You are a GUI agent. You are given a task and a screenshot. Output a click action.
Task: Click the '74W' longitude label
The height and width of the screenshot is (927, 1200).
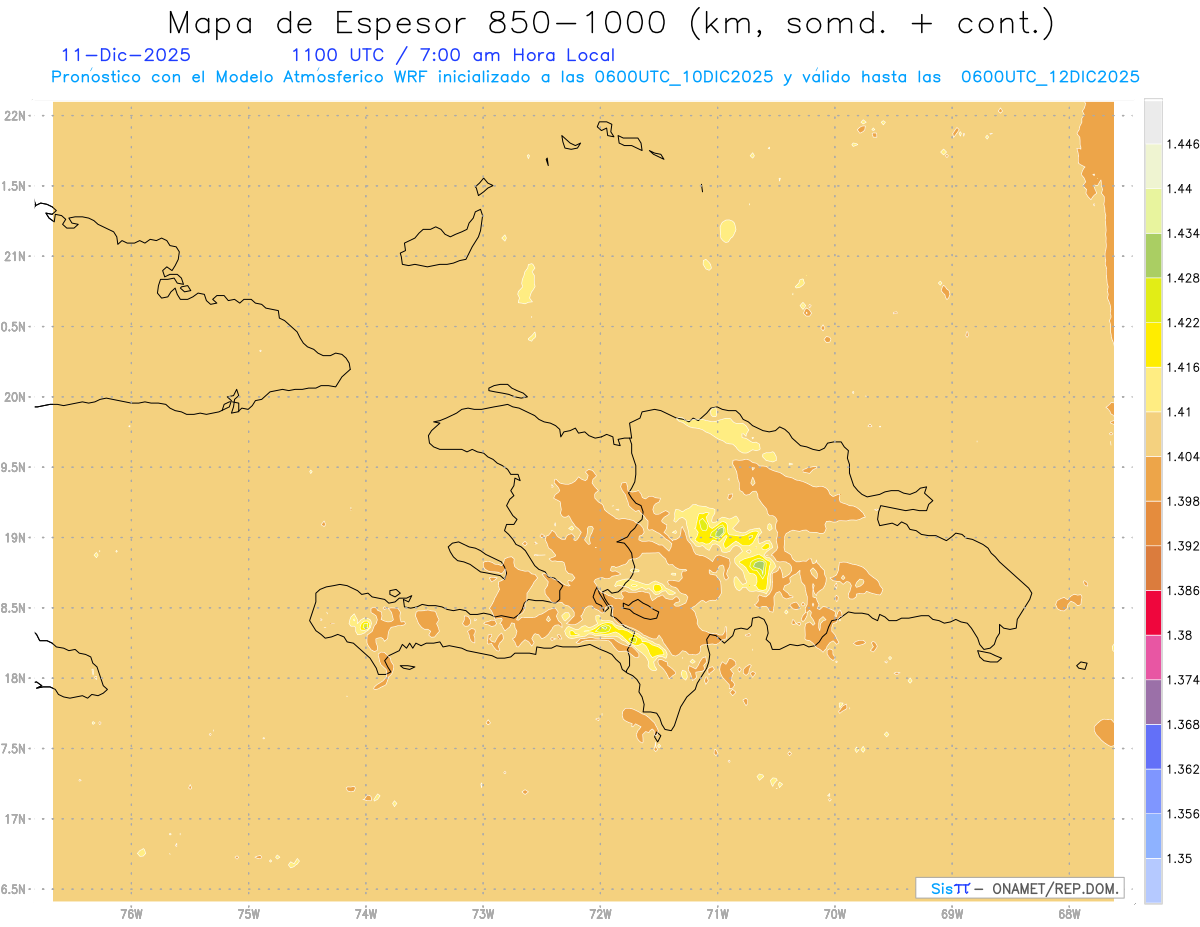[366, 914]
